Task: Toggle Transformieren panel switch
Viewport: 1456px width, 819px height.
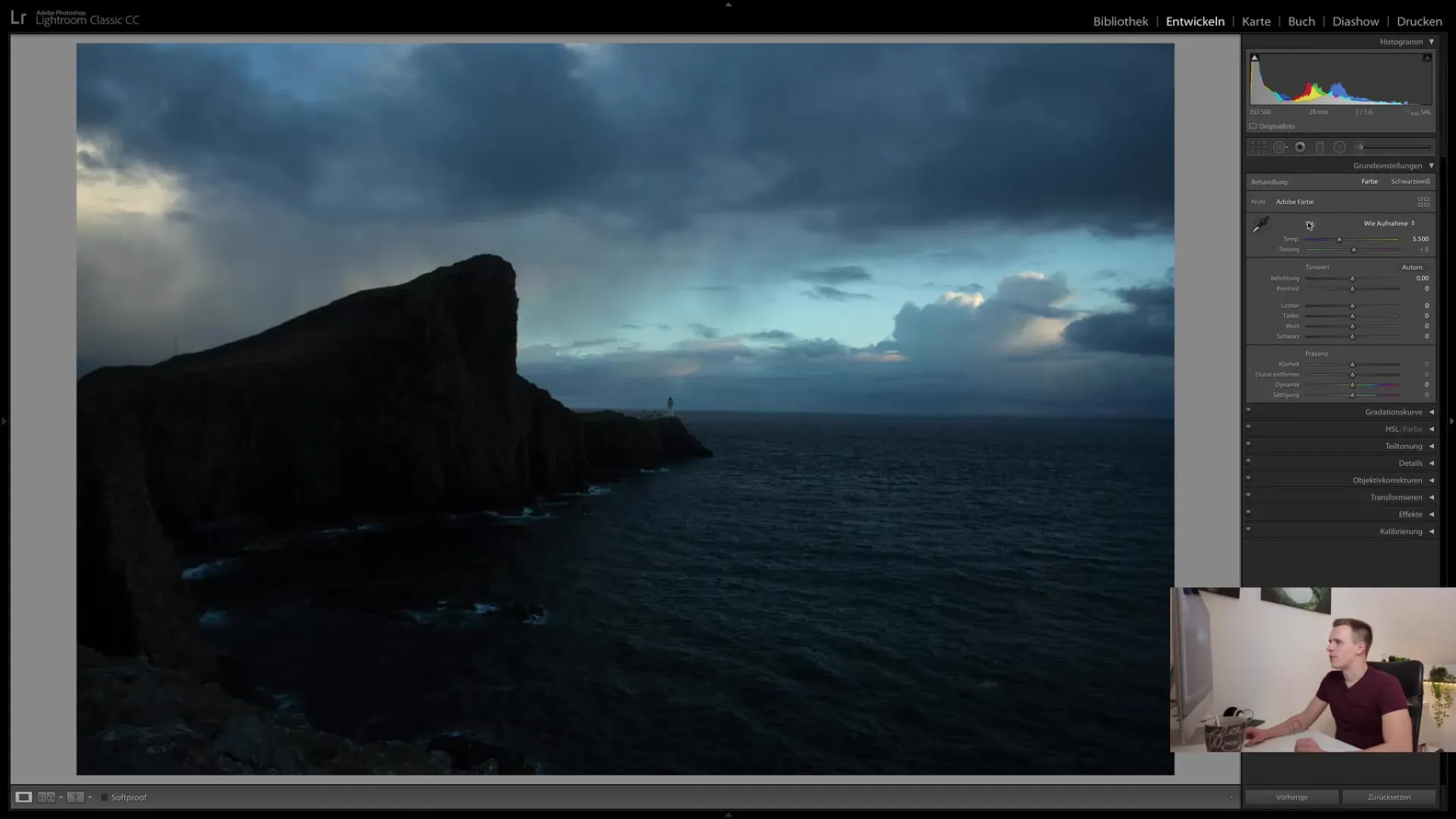Action: [x=1248, y=495]
